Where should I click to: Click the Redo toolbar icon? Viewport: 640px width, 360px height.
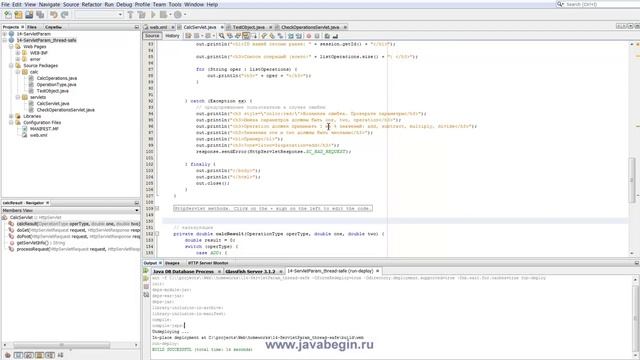click(64, 15)
